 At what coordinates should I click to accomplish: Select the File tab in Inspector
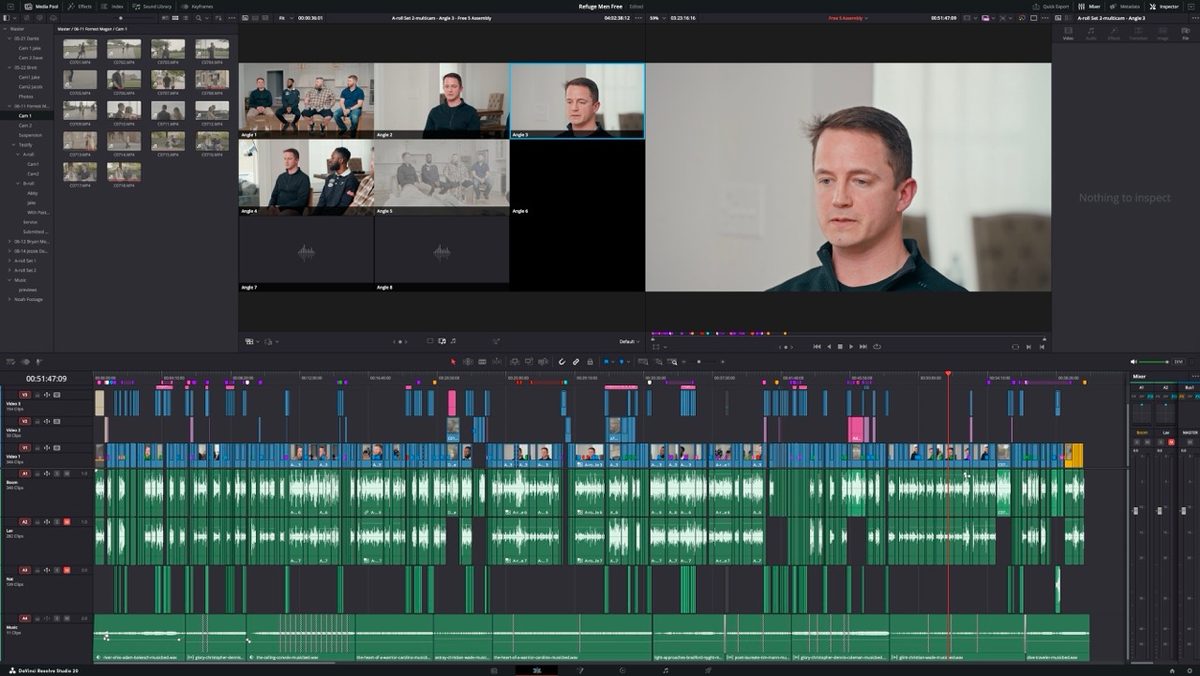(x=1186, y=34)
